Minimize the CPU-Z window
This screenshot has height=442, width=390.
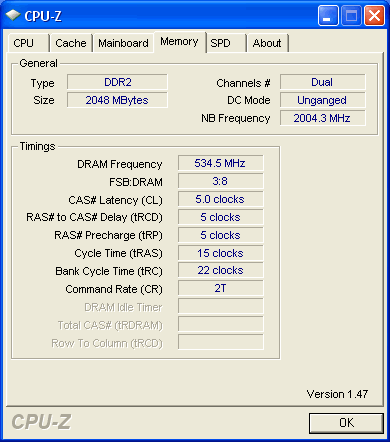(x=328, y=16)
